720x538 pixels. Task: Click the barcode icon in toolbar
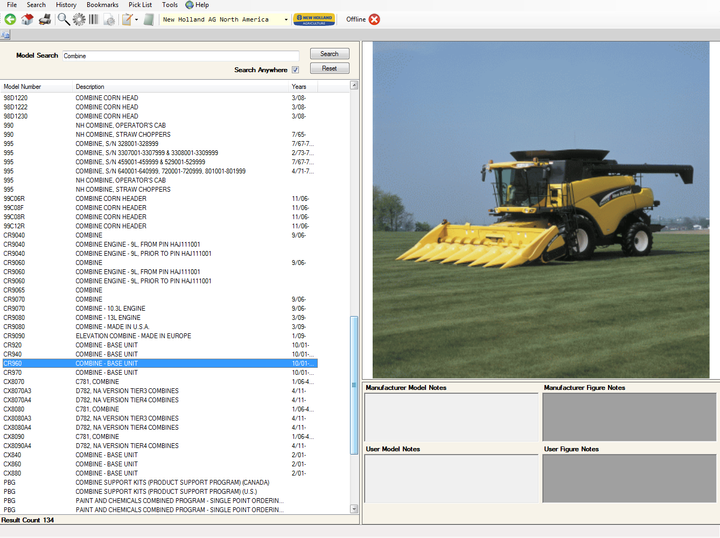[94, 19]
